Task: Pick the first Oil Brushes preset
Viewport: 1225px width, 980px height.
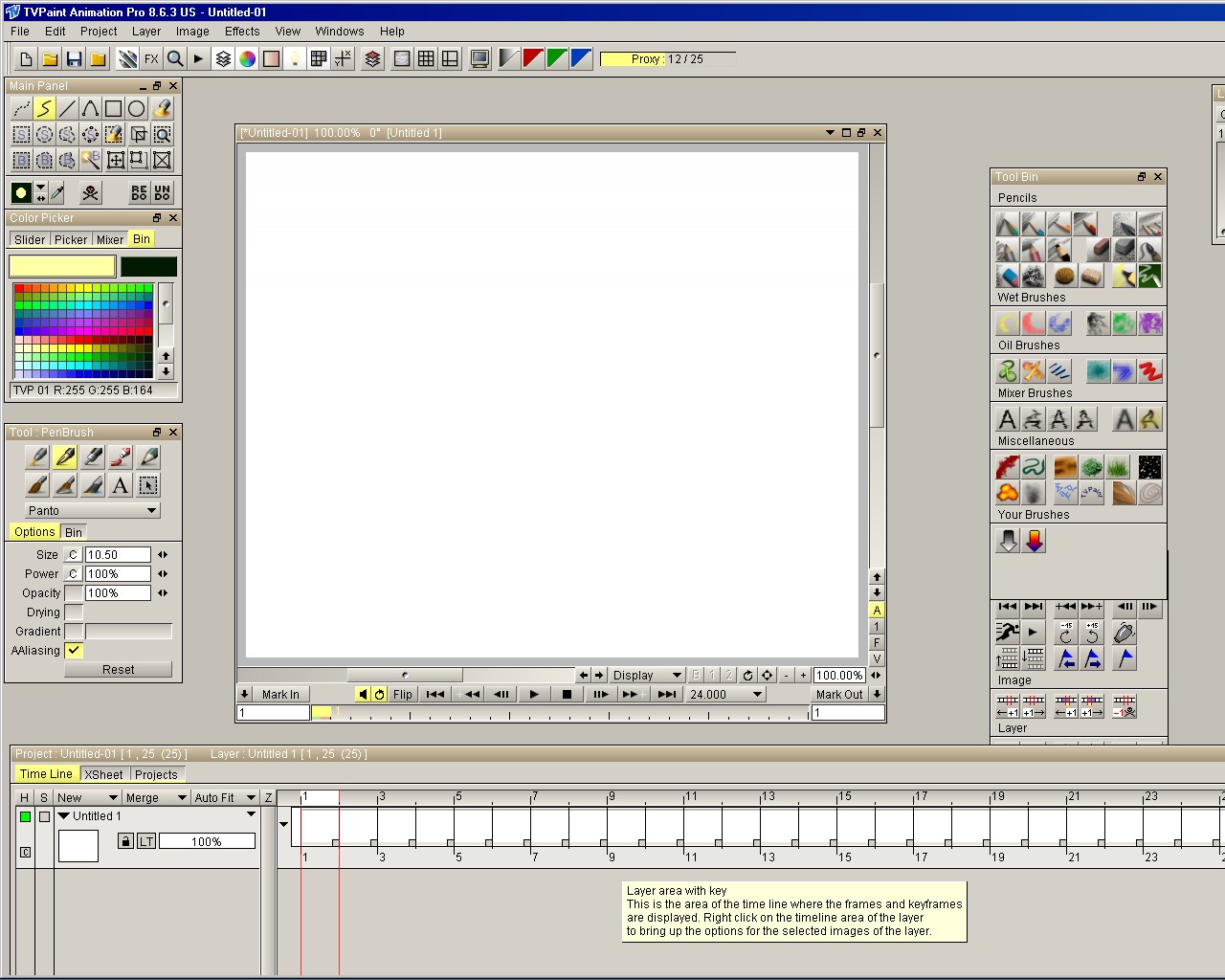Action: (x=1007, y=370)
